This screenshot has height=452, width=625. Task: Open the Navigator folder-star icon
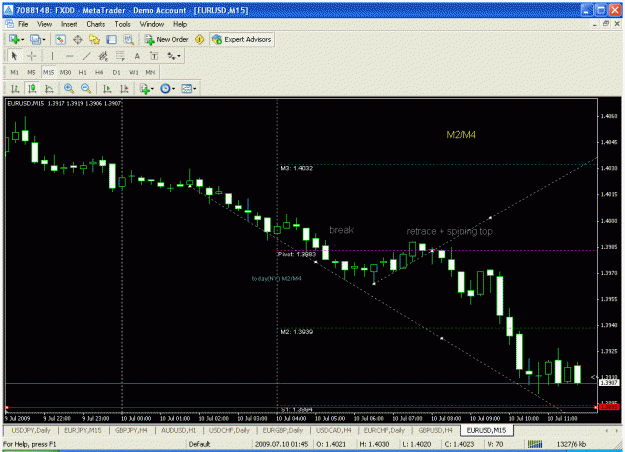(x=94, y=39)
